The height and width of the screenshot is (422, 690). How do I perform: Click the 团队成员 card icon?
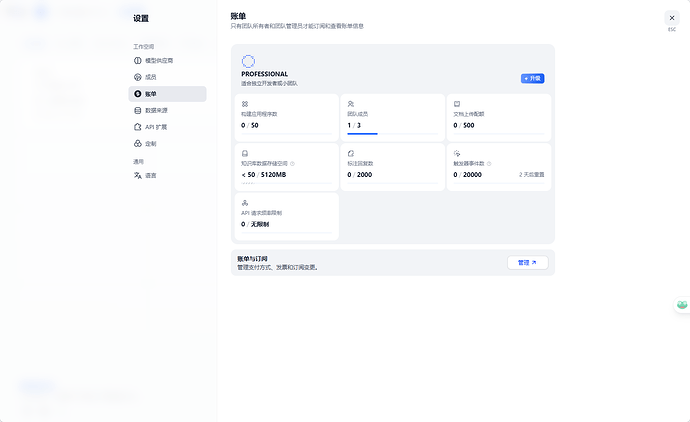coord(351,104)
